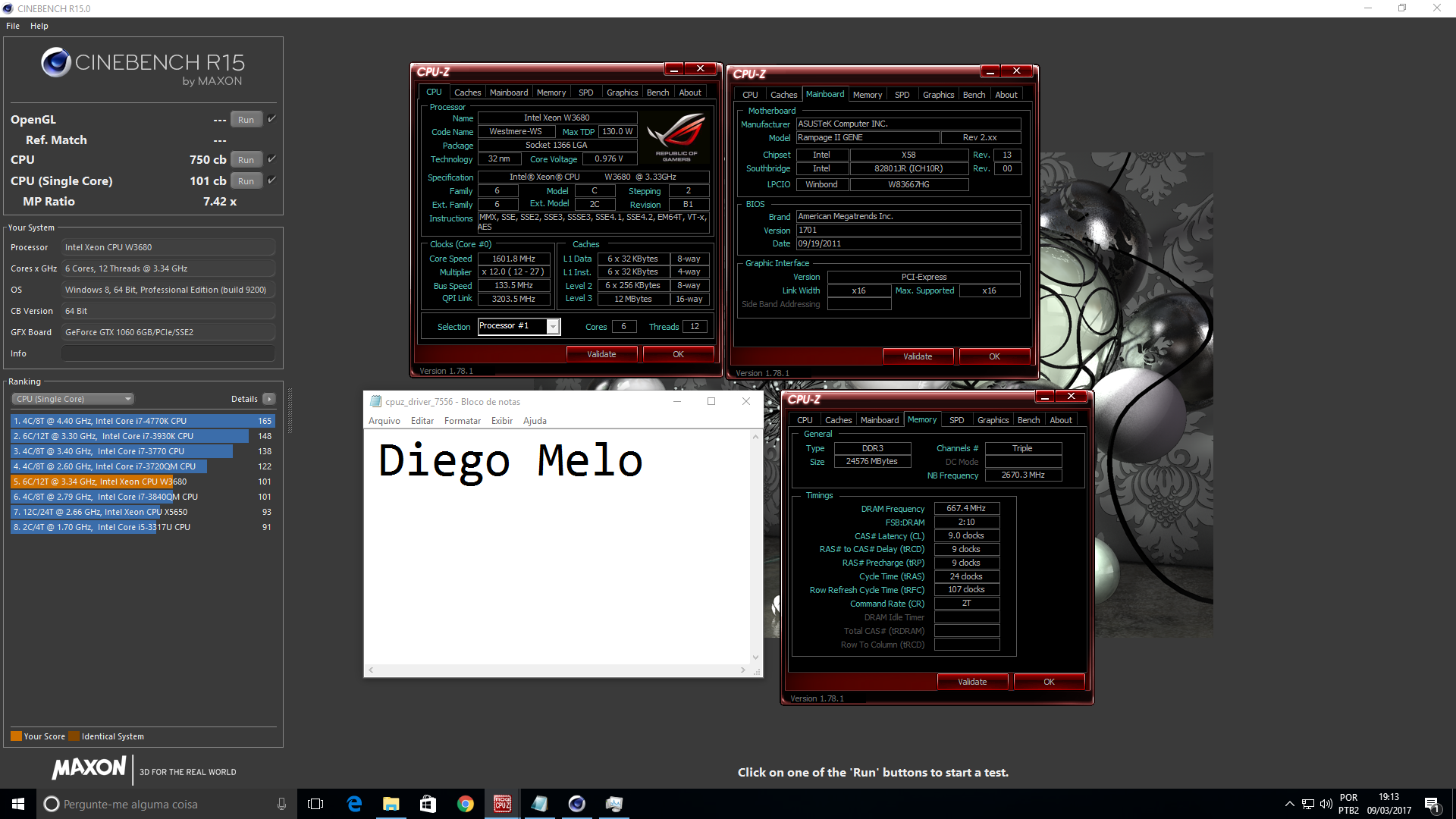Click Notepad vertical scrollbar down arrow
This screenshot has width=1456, height=819.
[755, 657]
